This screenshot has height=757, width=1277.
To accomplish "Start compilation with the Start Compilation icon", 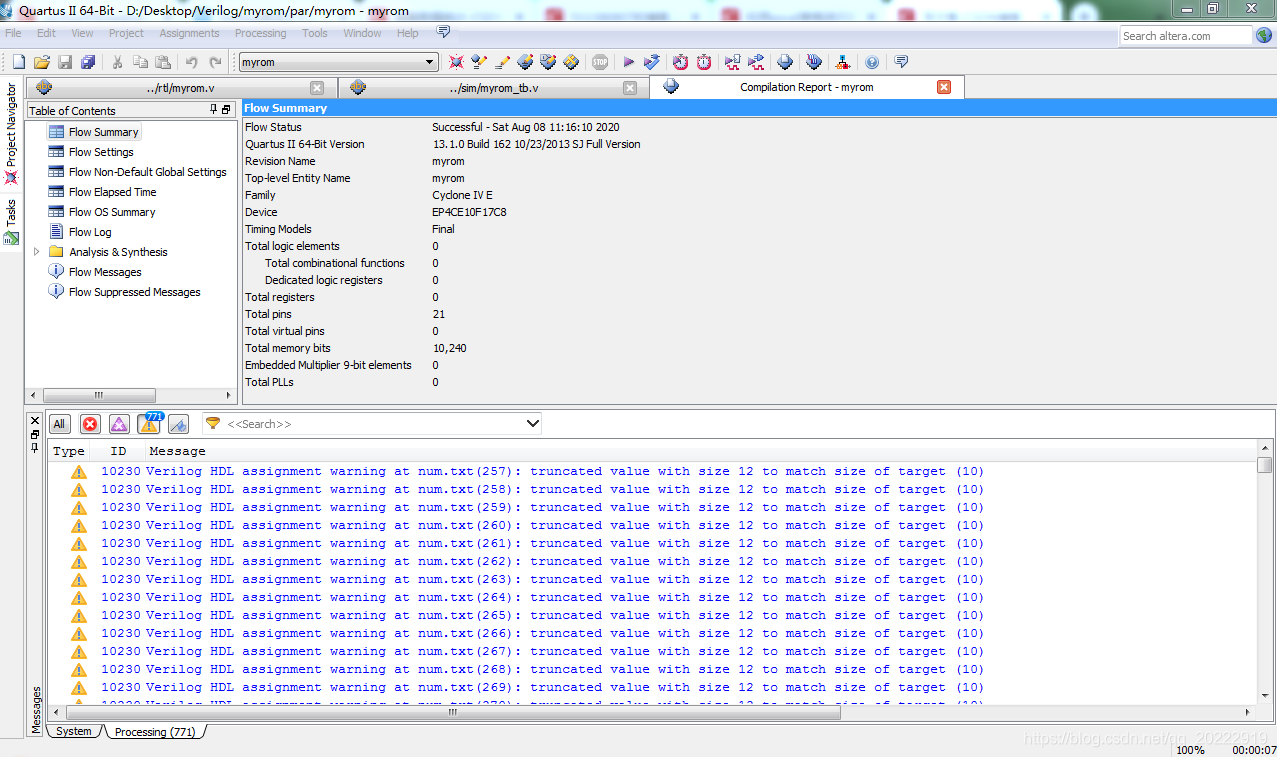I will pyautogui.click(x=630, y=61).
